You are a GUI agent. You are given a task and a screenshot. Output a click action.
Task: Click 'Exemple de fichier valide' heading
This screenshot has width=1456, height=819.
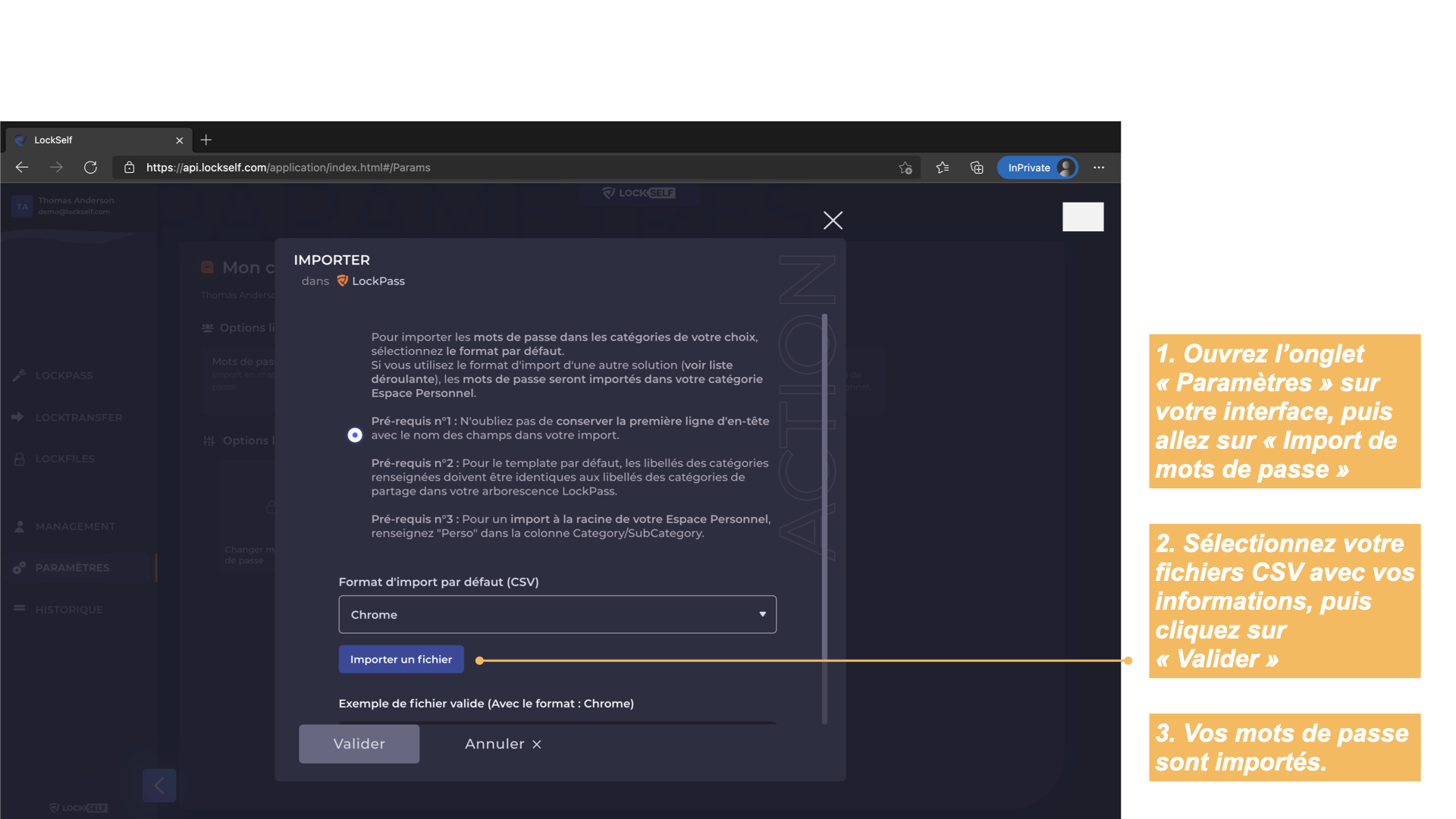point(486,703)
